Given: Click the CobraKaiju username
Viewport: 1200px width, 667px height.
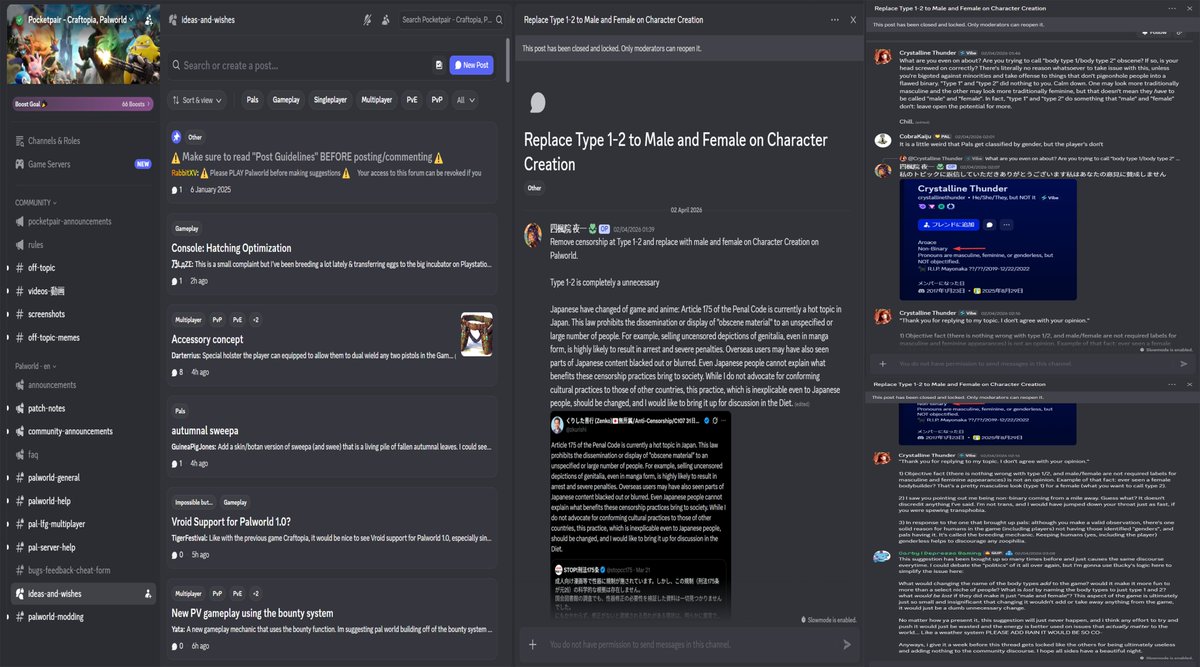Looking at the screenshot, I should [913, 136].
